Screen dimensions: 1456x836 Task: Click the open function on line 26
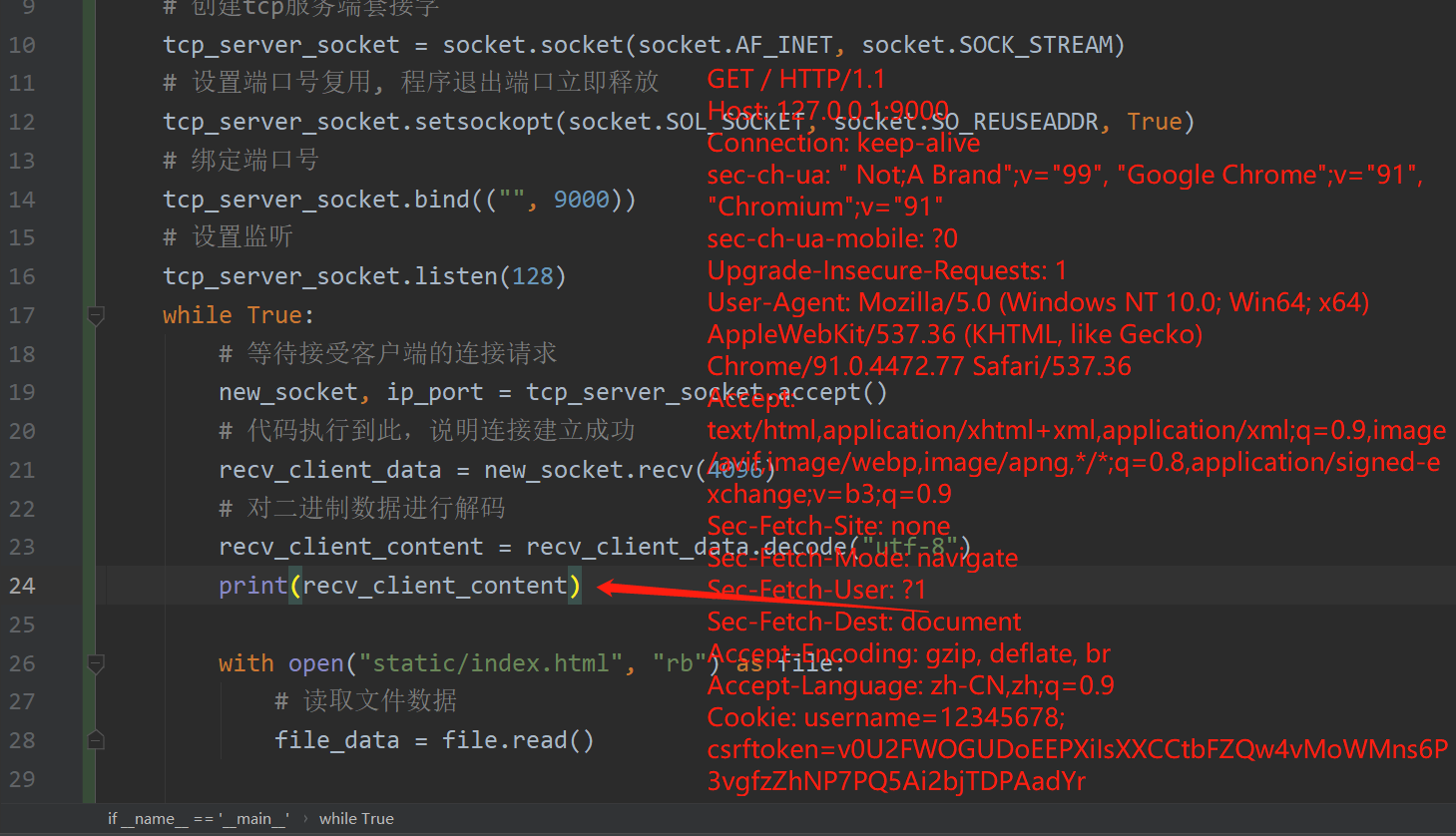[316, 663]
